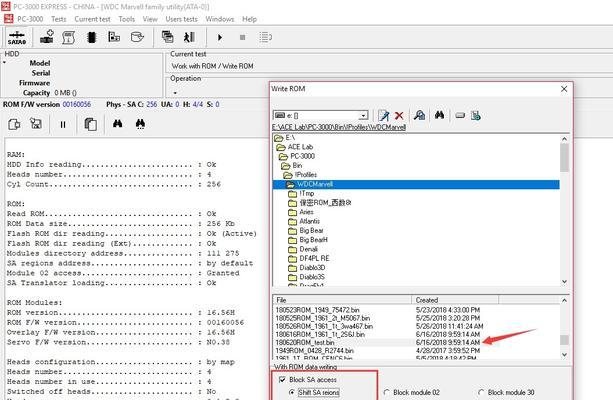The width and height of the screenshot is (613, 400).
Task: Click the rightmost Write ROM toolbar icon
Action: point(475,115)
